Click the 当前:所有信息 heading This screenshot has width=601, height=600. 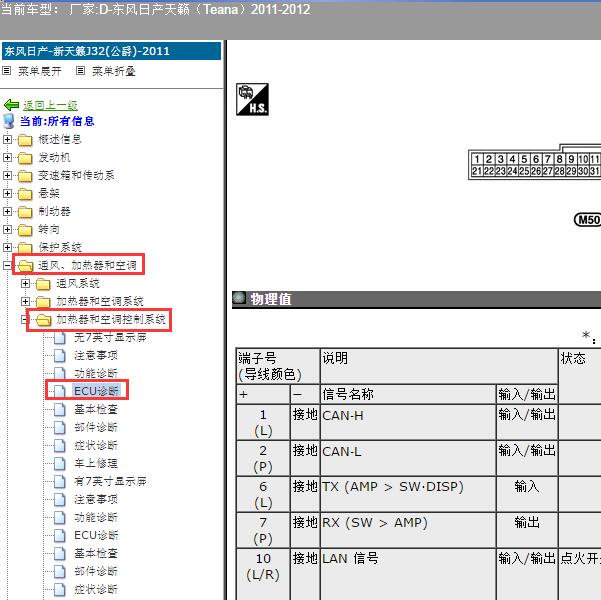click(57, 122)
